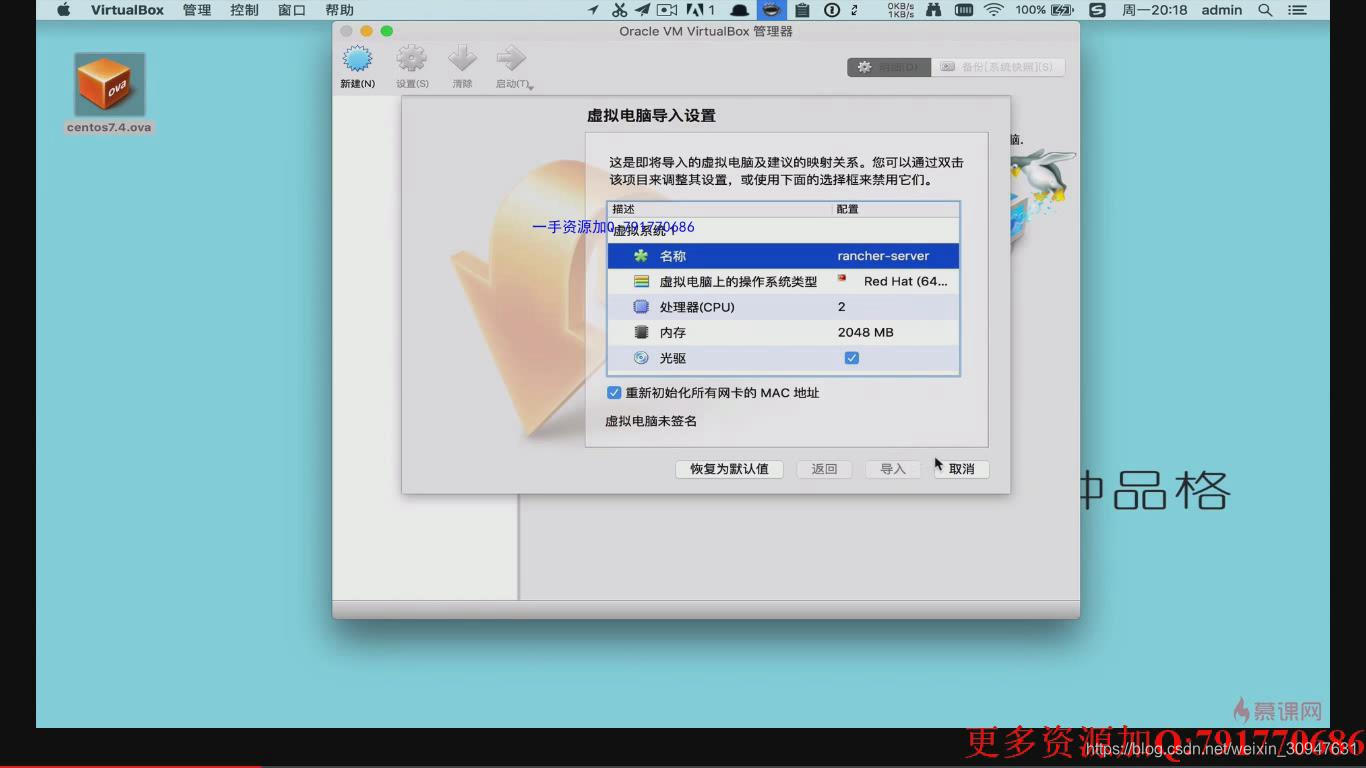Select the CPU count value 2

(x=841, y=307)
